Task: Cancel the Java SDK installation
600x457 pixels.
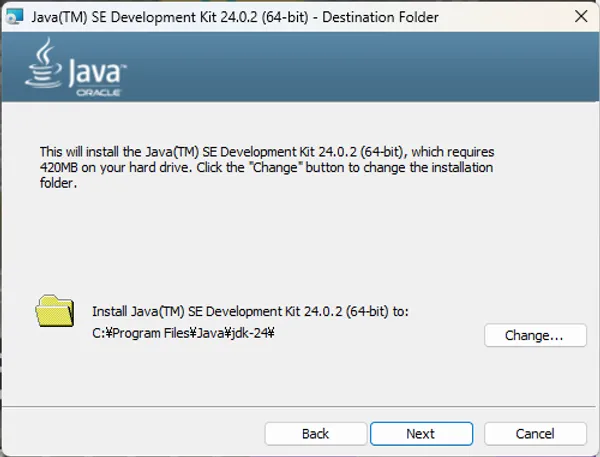Action: 535,434
